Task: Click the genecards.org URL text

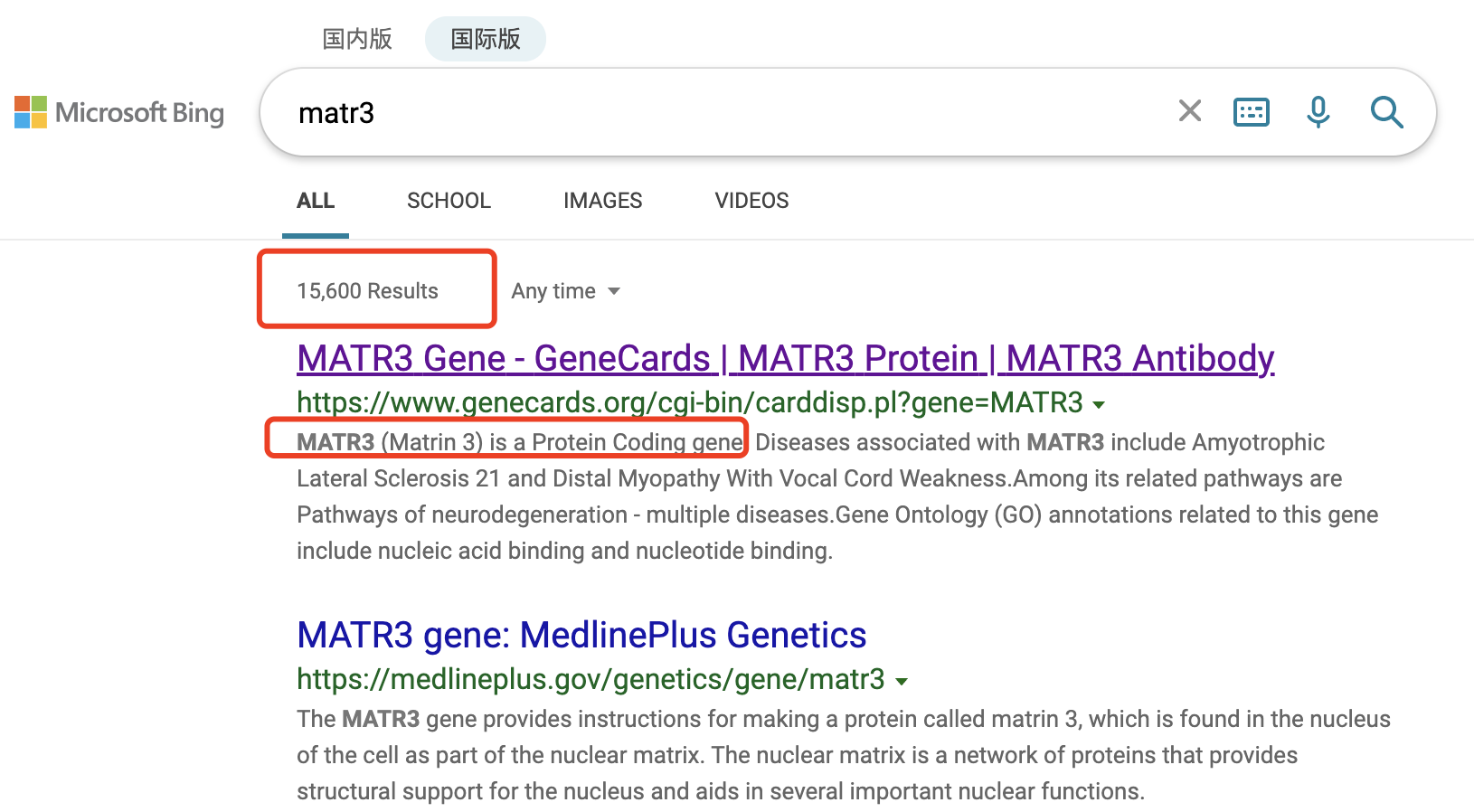Action: (x=690, y=401)
